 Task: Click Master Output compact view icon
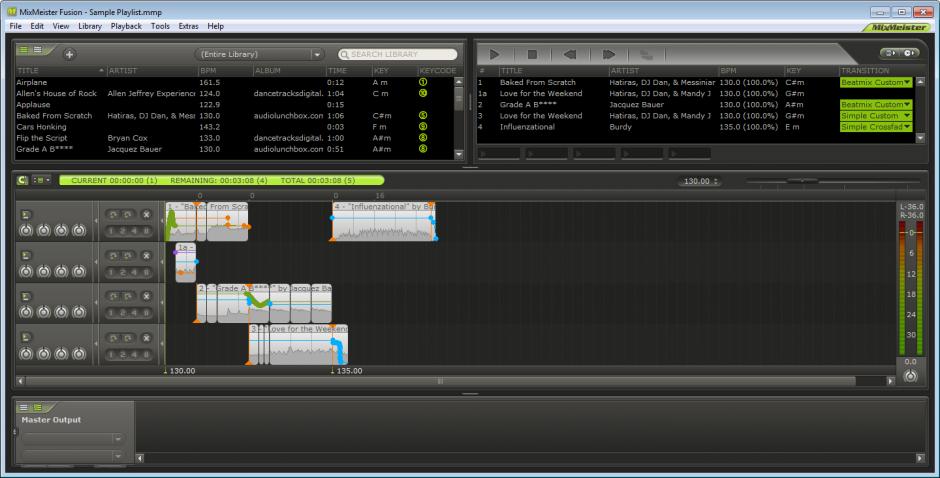click(x=37, y=408)
